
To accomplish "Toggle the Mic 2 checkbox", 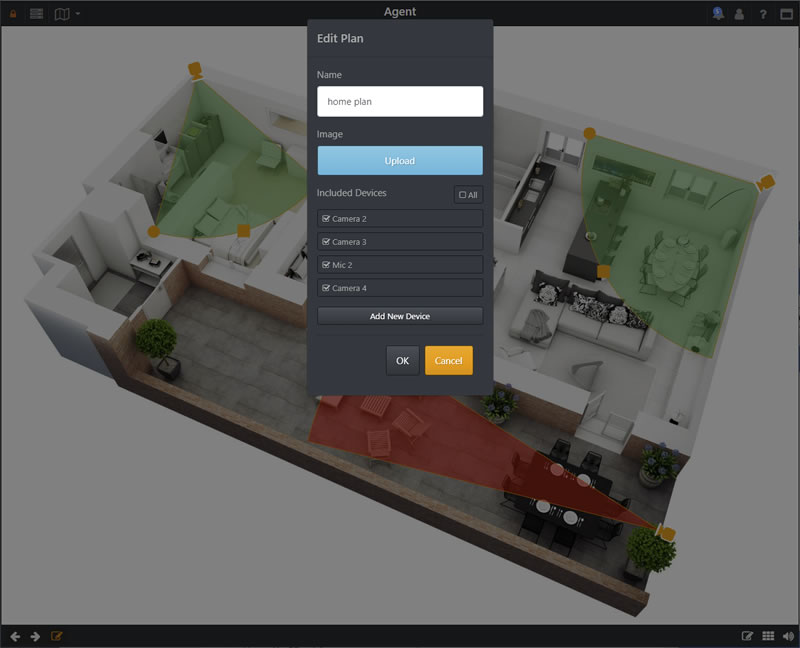I will 327,264.
